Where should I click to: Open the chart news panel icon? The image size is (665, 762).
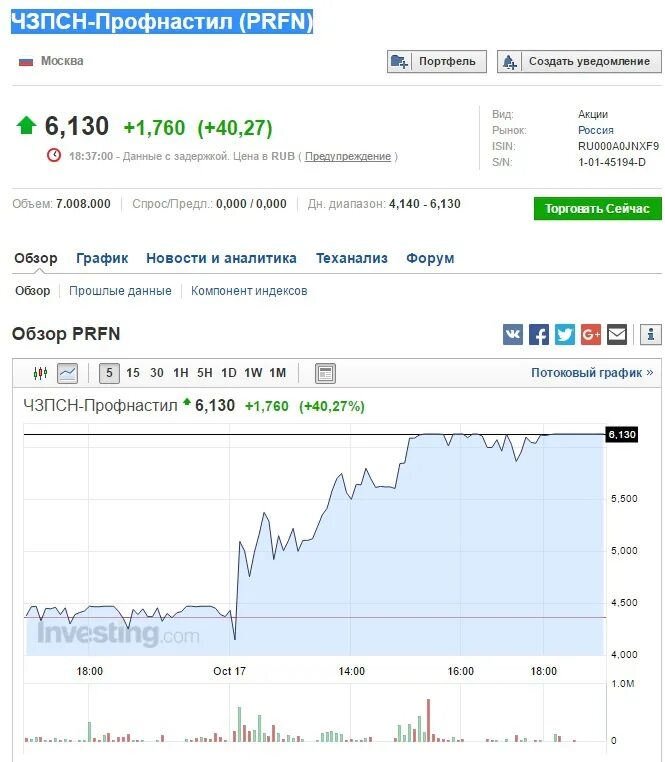click(325, 373)
